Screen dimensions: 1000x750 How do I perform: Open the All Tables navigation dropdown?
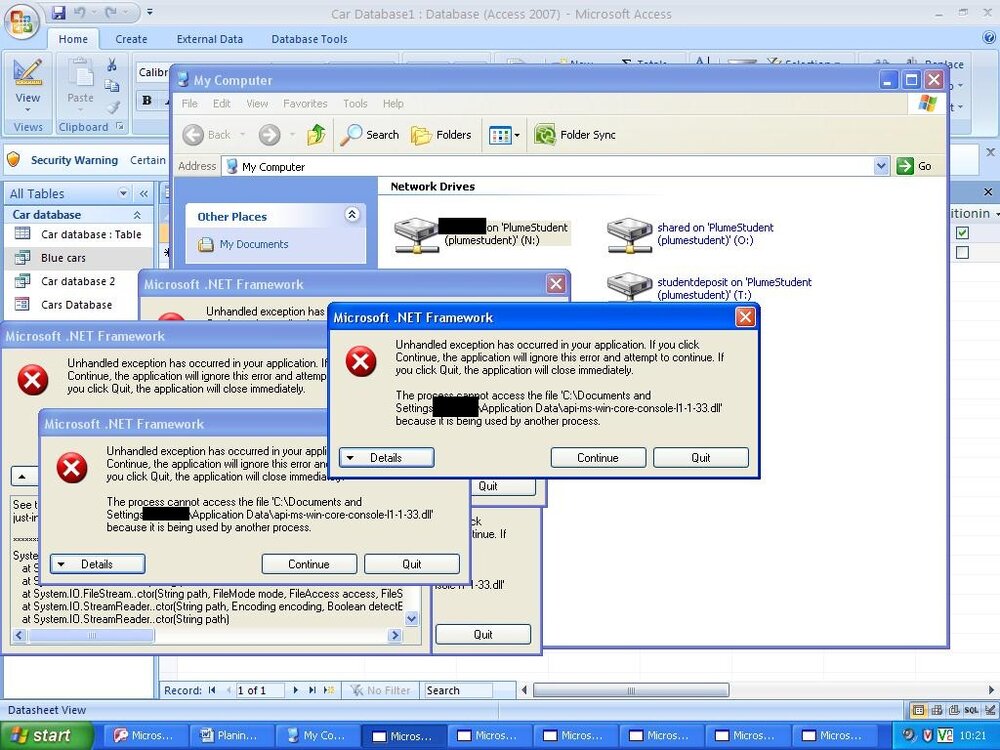[123, 193]
